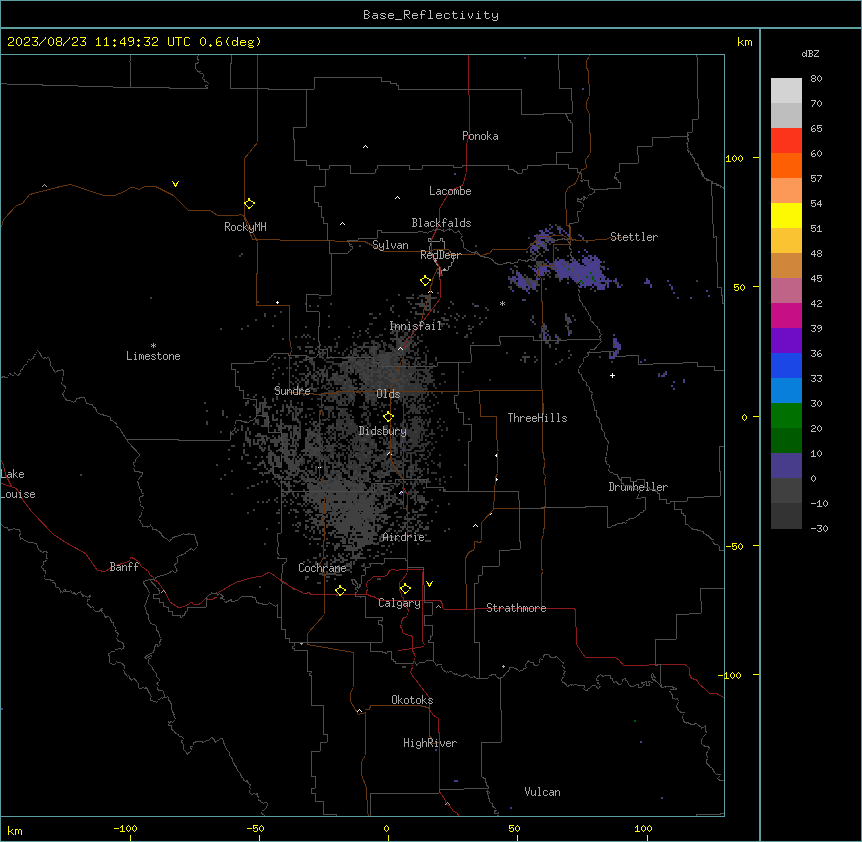
Task: Click the Limestone label
Action: [x=153, y=356]
